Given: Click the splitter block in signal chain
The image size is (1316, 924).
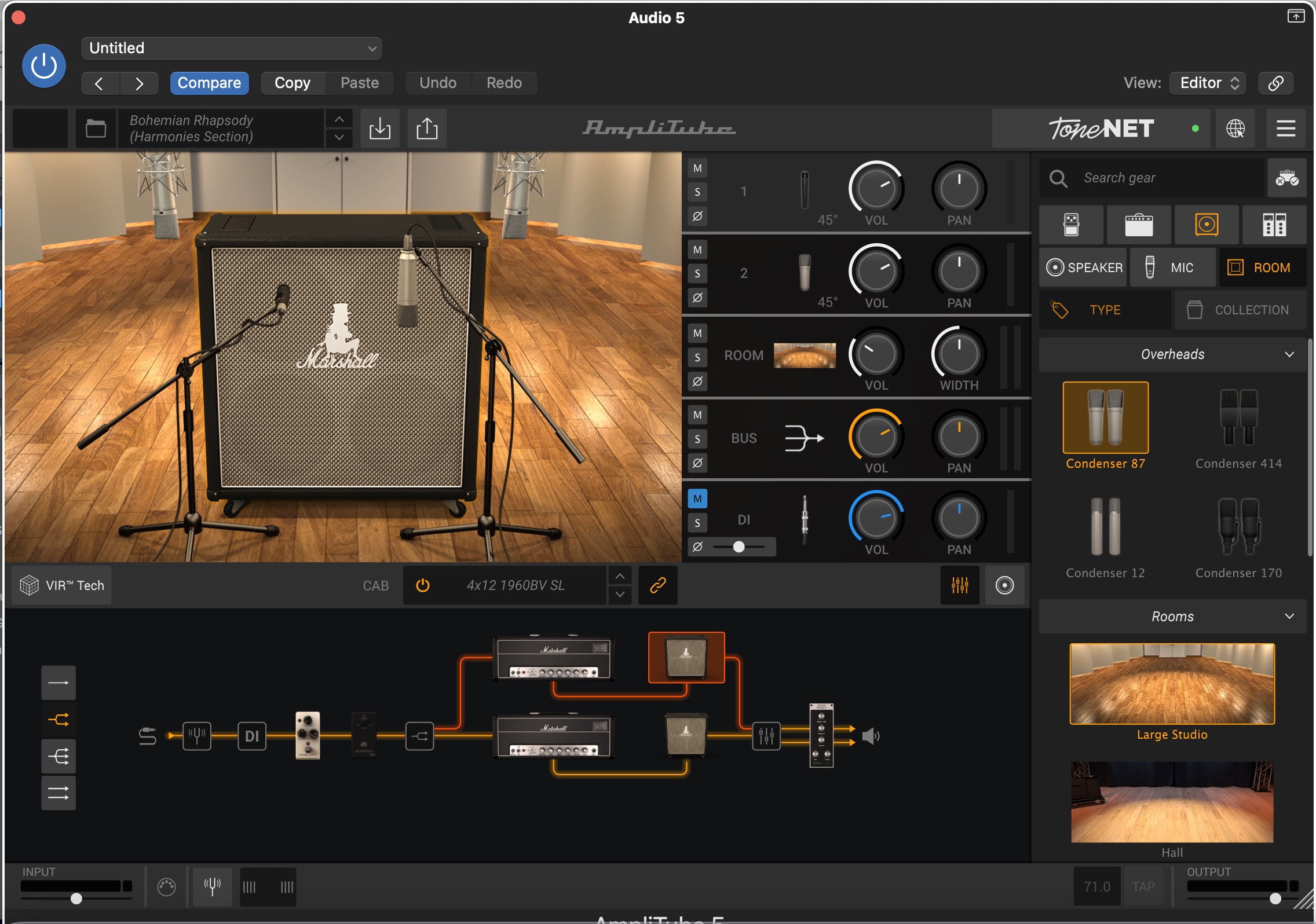Looking at the screenshot, I should 420,736.
